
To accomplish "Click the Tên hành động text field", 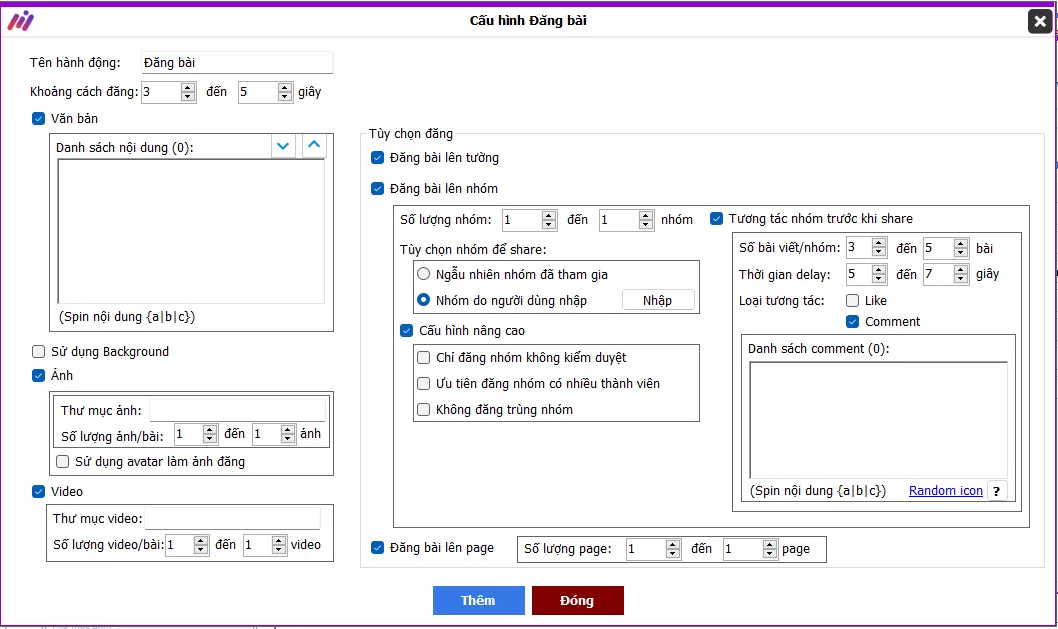I will click(x=236, y=63).
